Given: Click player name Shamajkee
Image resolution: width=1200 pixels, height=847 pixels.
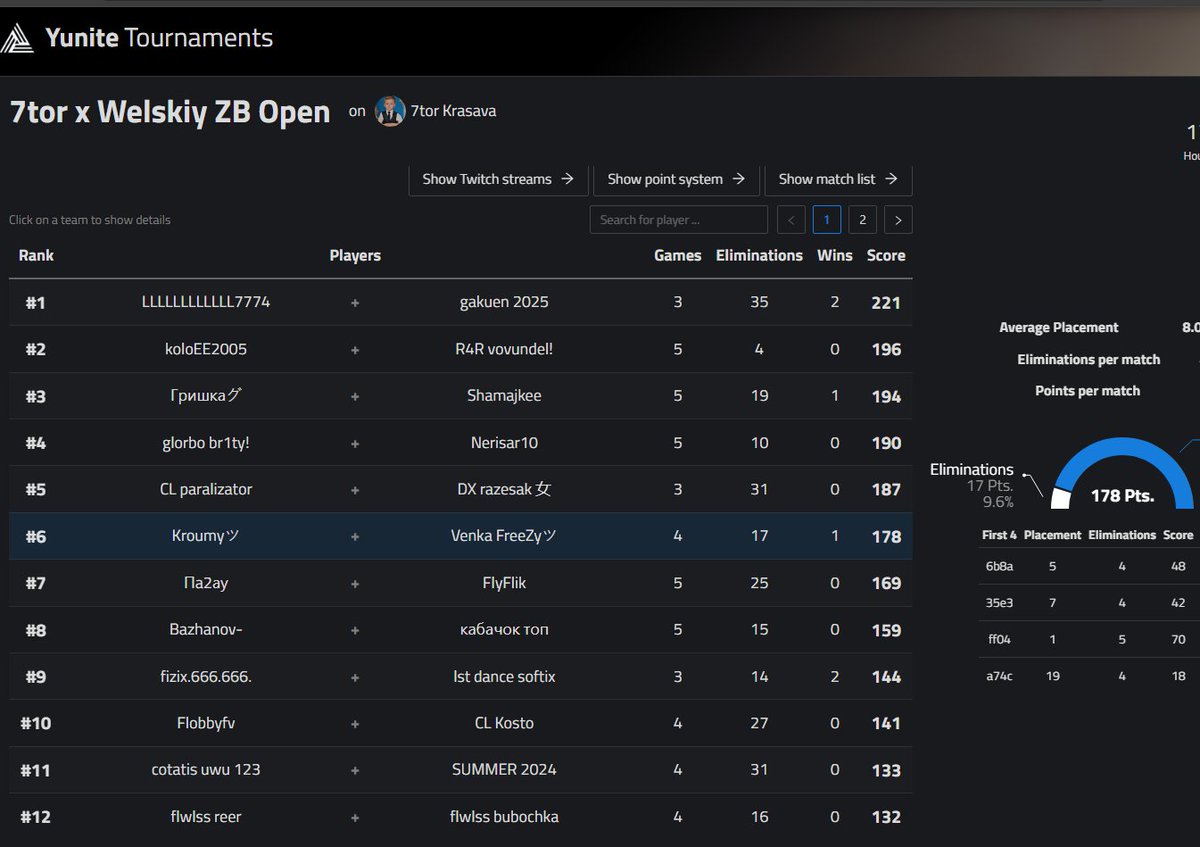Looking at the screenshot, I should click(x=504, y=396).
